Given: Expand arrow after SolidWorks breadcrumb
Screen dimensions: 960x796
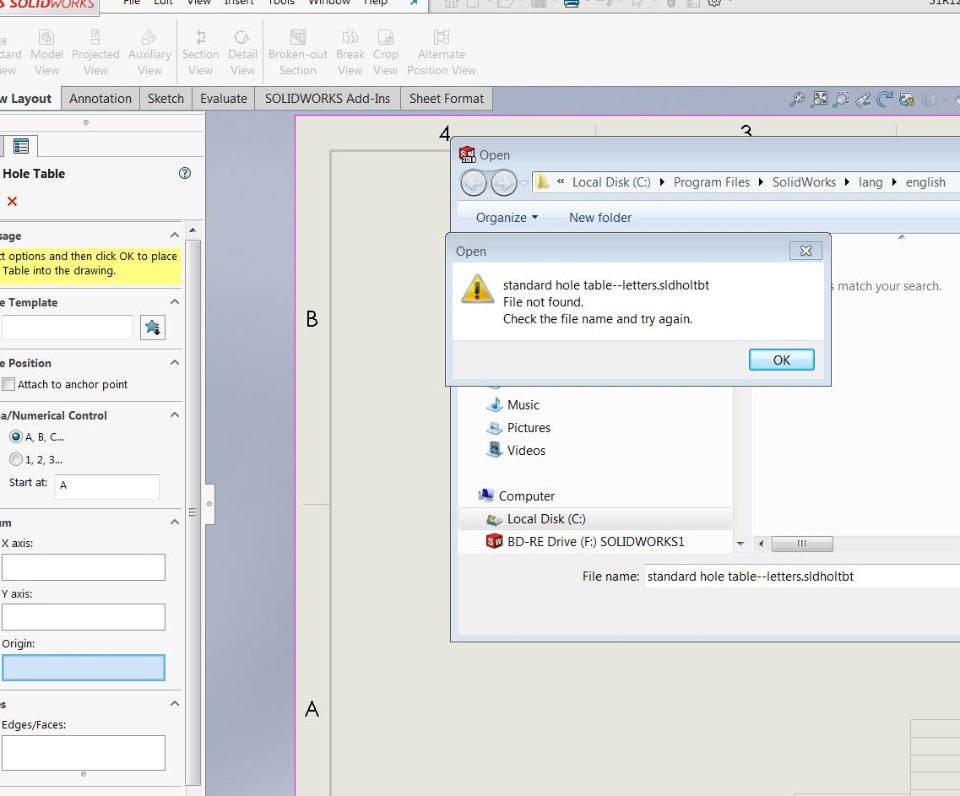Looking at the screenshot, I should click(847, 182).
